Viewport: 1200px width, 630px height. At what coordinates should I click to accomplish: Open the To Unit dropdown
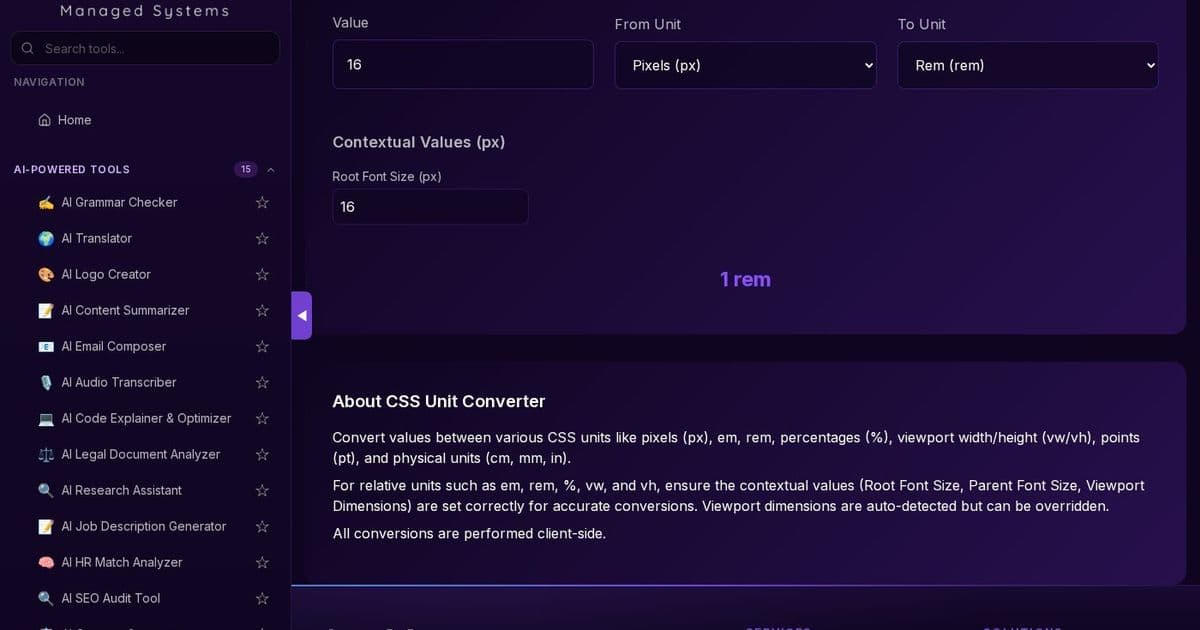pyautogui.click(x=1027, y=65)
